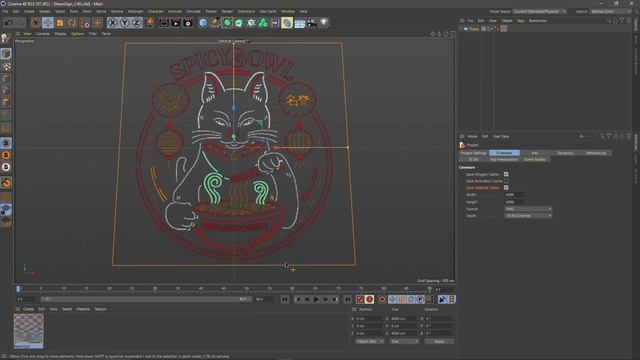Toggle the Y axis lock

124,23
